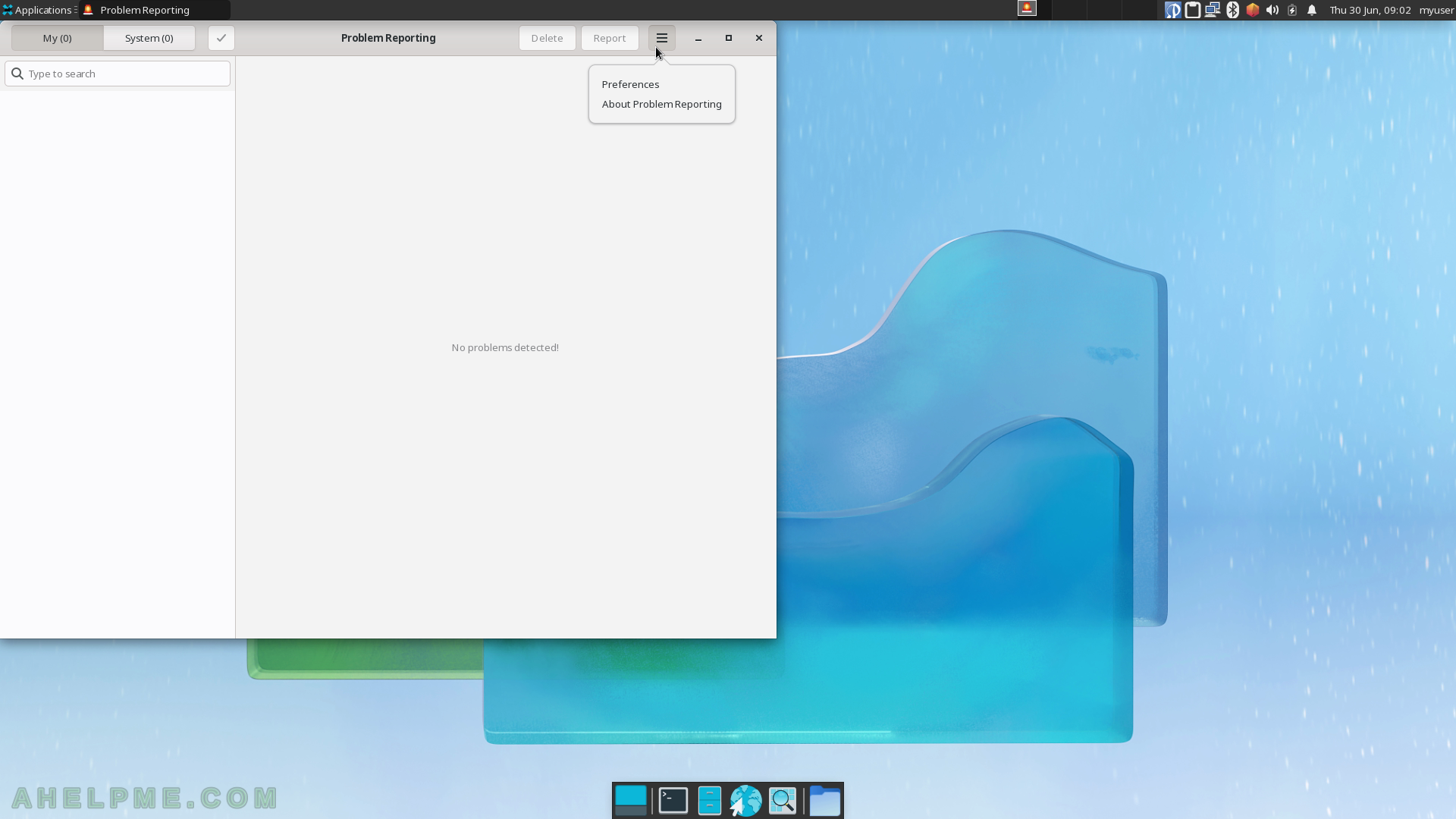1456x819 pixels.
Task: Open the Application Finder magnifier dock icon
Action: 783,800
